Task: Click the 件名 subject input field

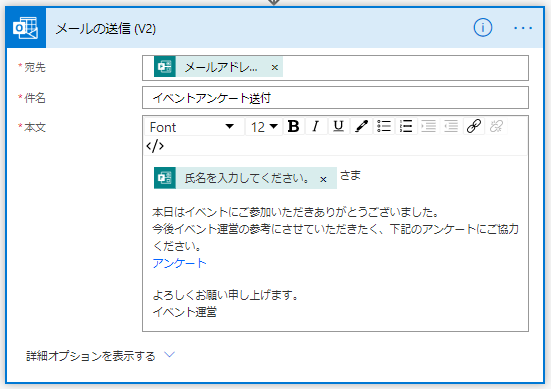Action: tap(335, 98)
